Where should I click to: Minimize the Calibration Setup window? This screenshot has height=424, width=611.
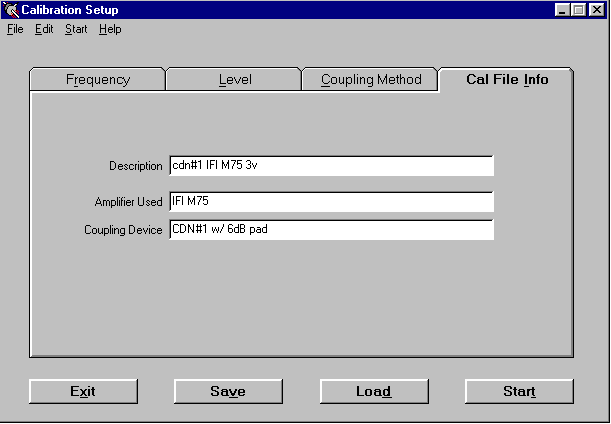563,10
